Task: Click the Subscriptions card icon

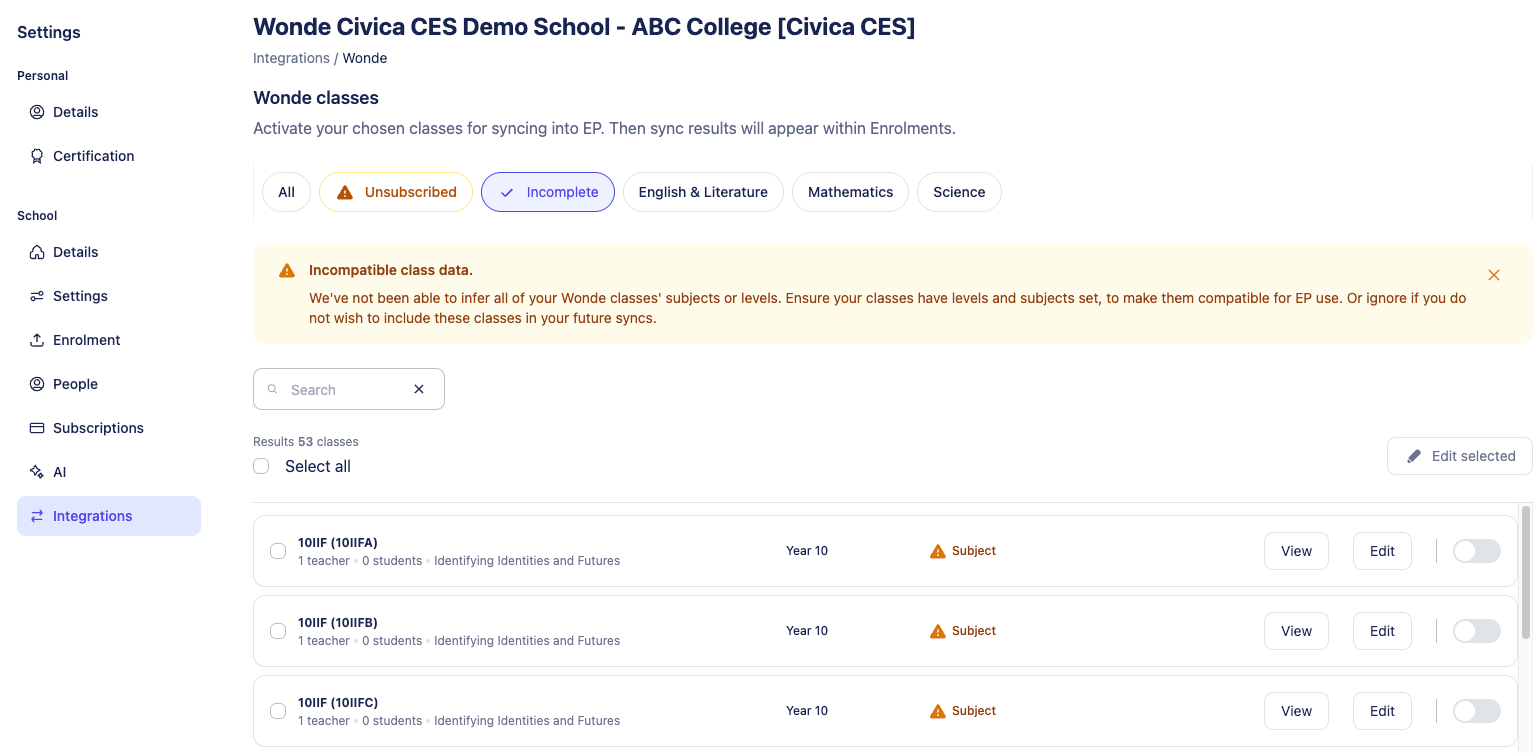Action: pos(37,428)
